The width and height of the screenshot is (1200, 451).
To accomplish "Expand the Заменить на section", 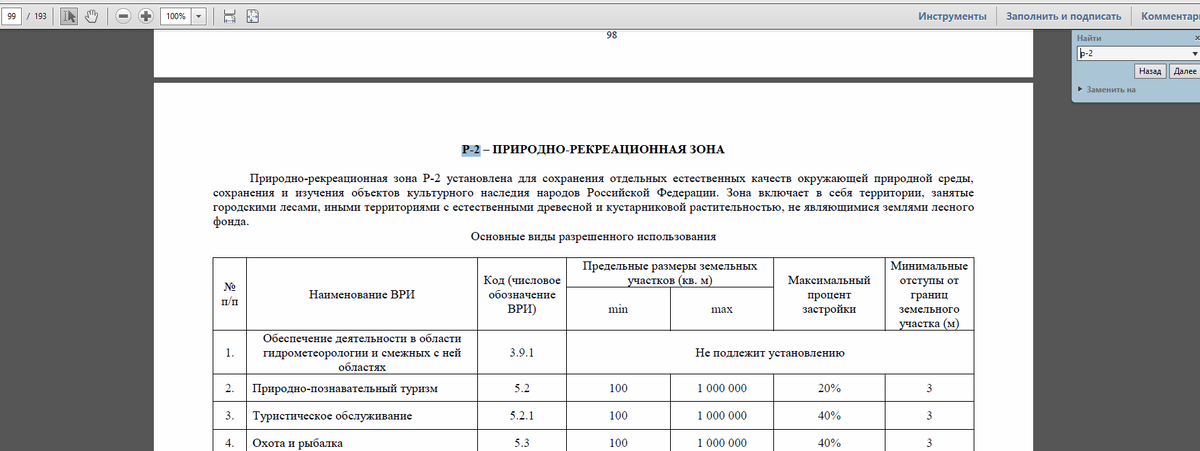I will point(1107,89).
